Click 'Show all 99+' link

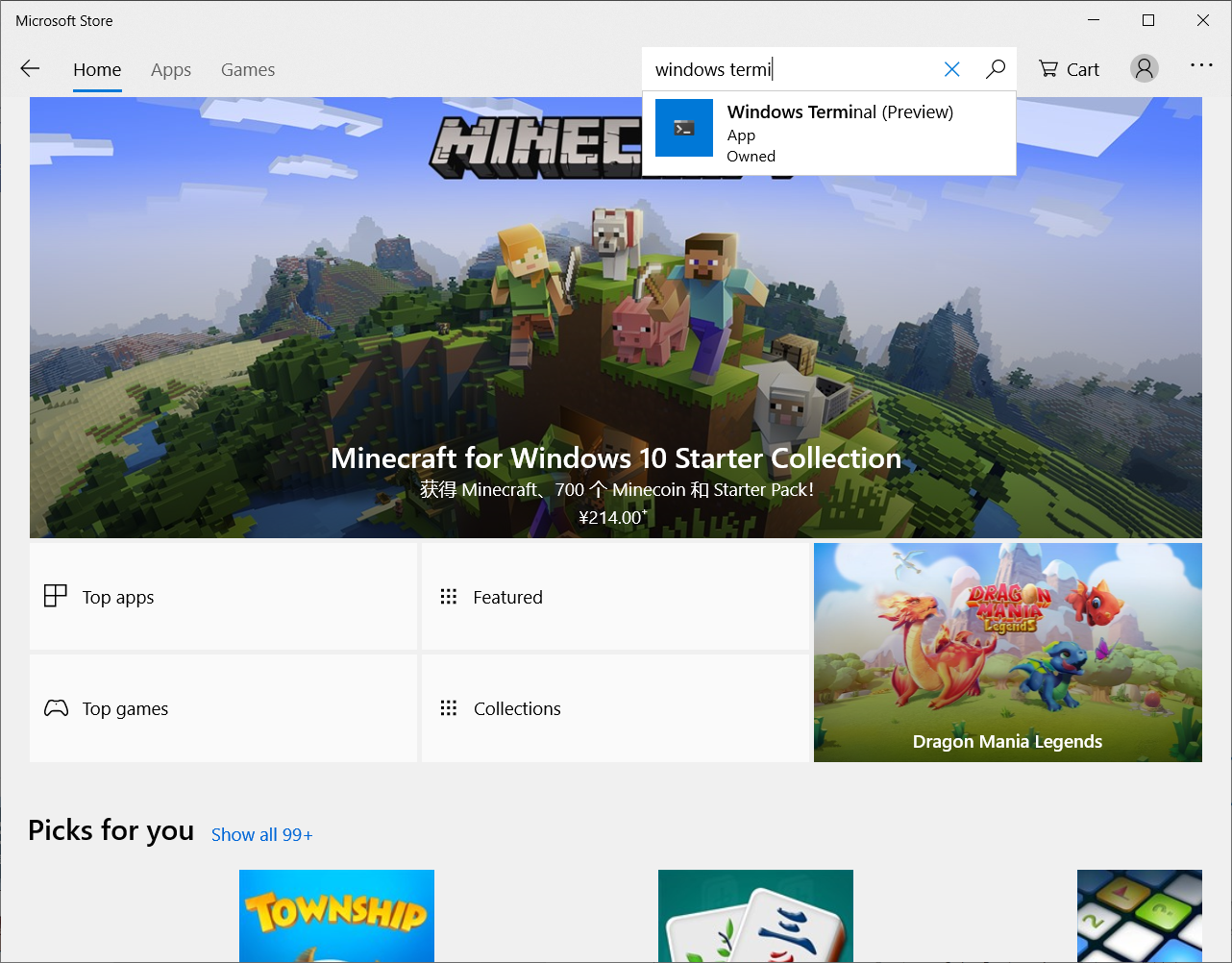[x=262, y=834]
